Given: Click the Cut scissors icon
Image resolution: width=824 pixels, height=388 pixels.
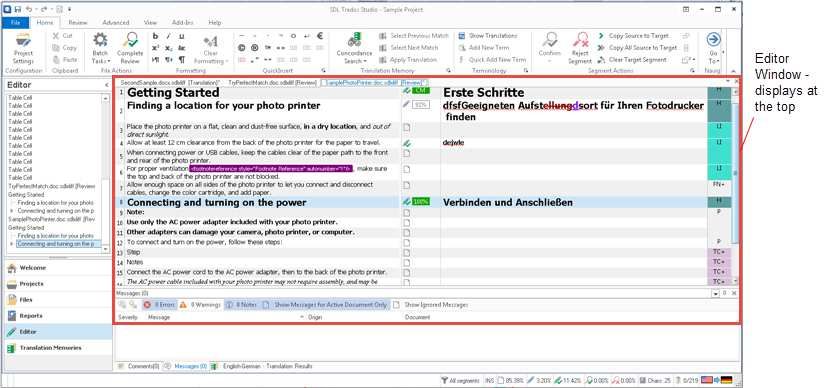Looking at the screenshot, I should 56,36.
